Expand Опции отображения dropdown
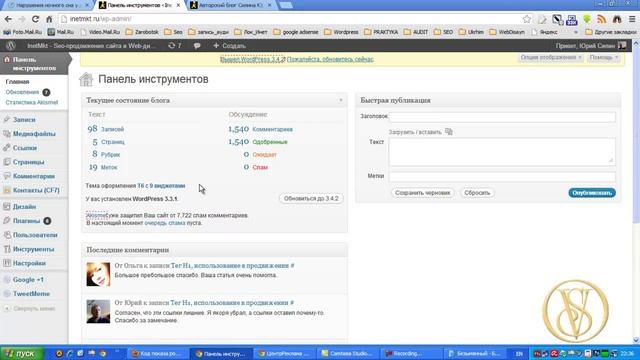 (551, 58)
